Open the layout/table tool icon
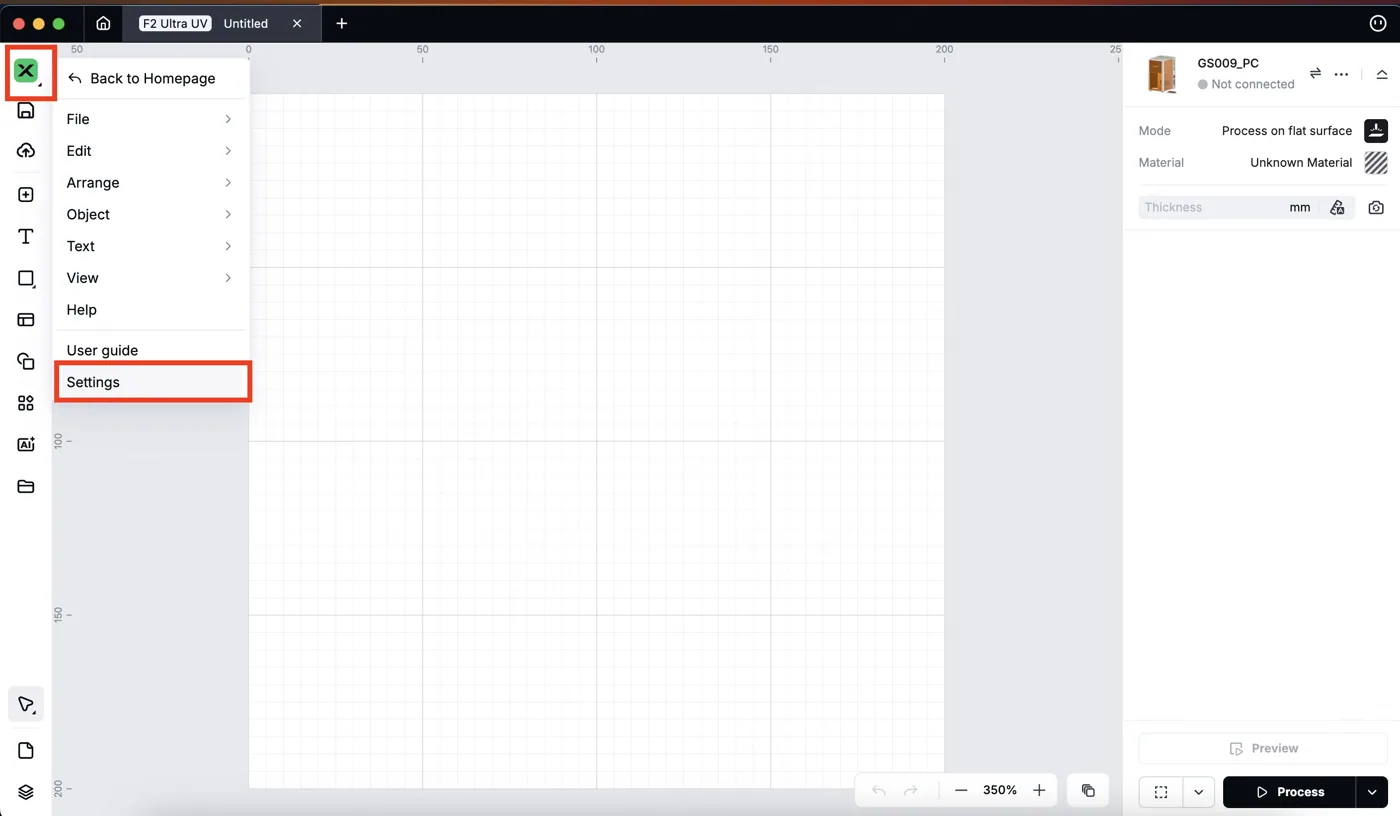1400x816 pixels. click(x=26, y=320)
